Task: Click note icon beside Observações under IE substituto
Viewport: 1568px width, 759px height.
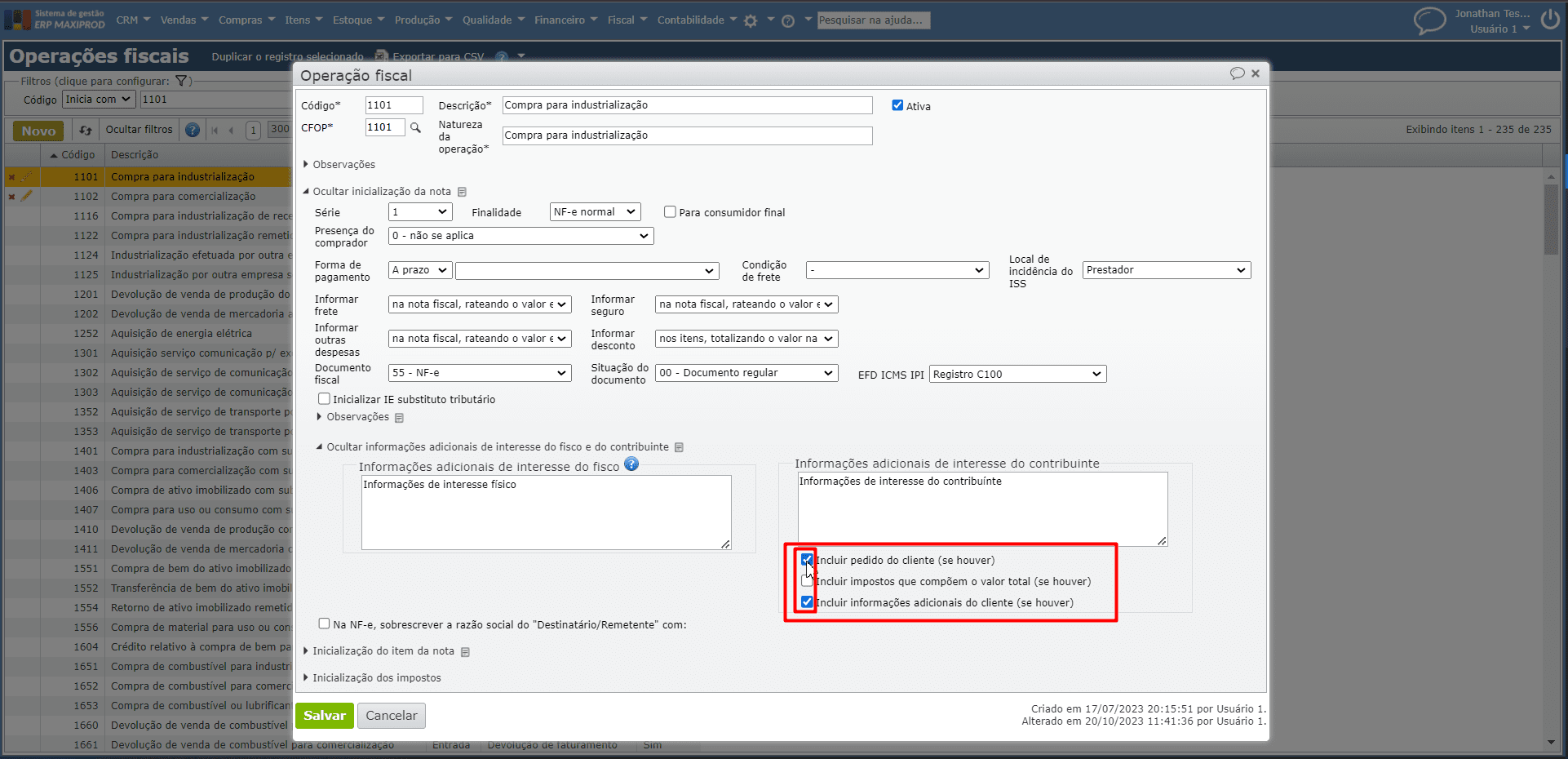Action: pos(399,418)
